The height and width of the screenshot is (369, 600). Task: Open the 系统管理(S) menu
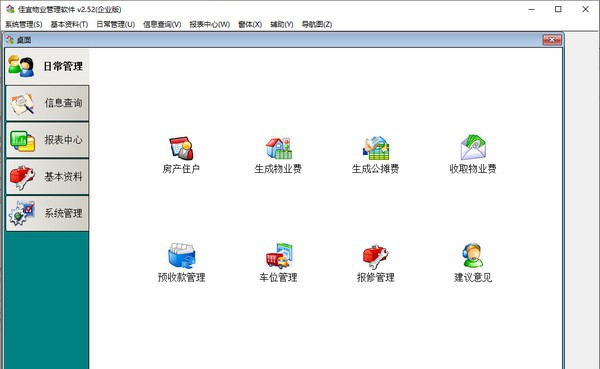(23, 24)
